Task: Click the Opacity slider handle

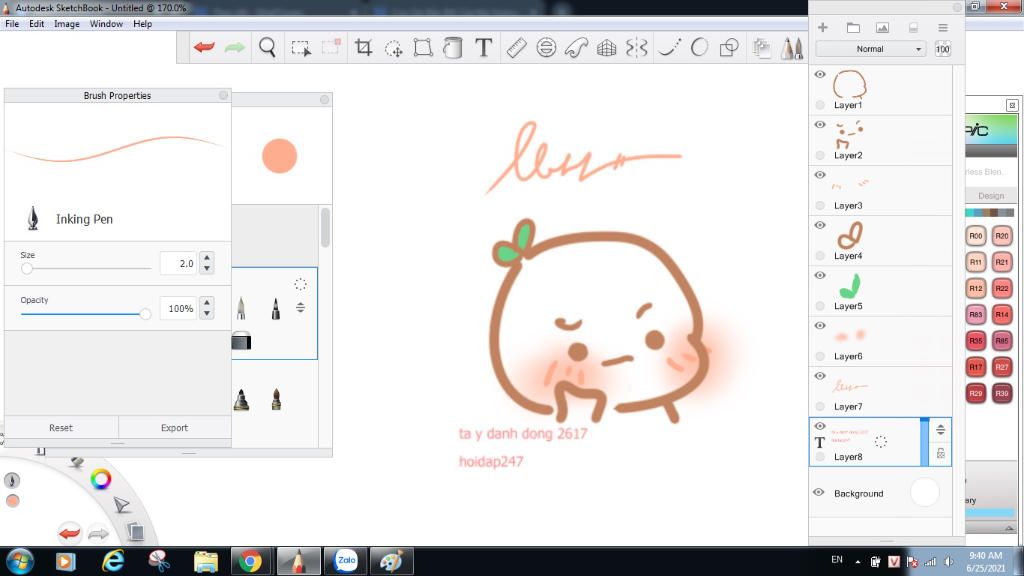Action: click(145, 314)
